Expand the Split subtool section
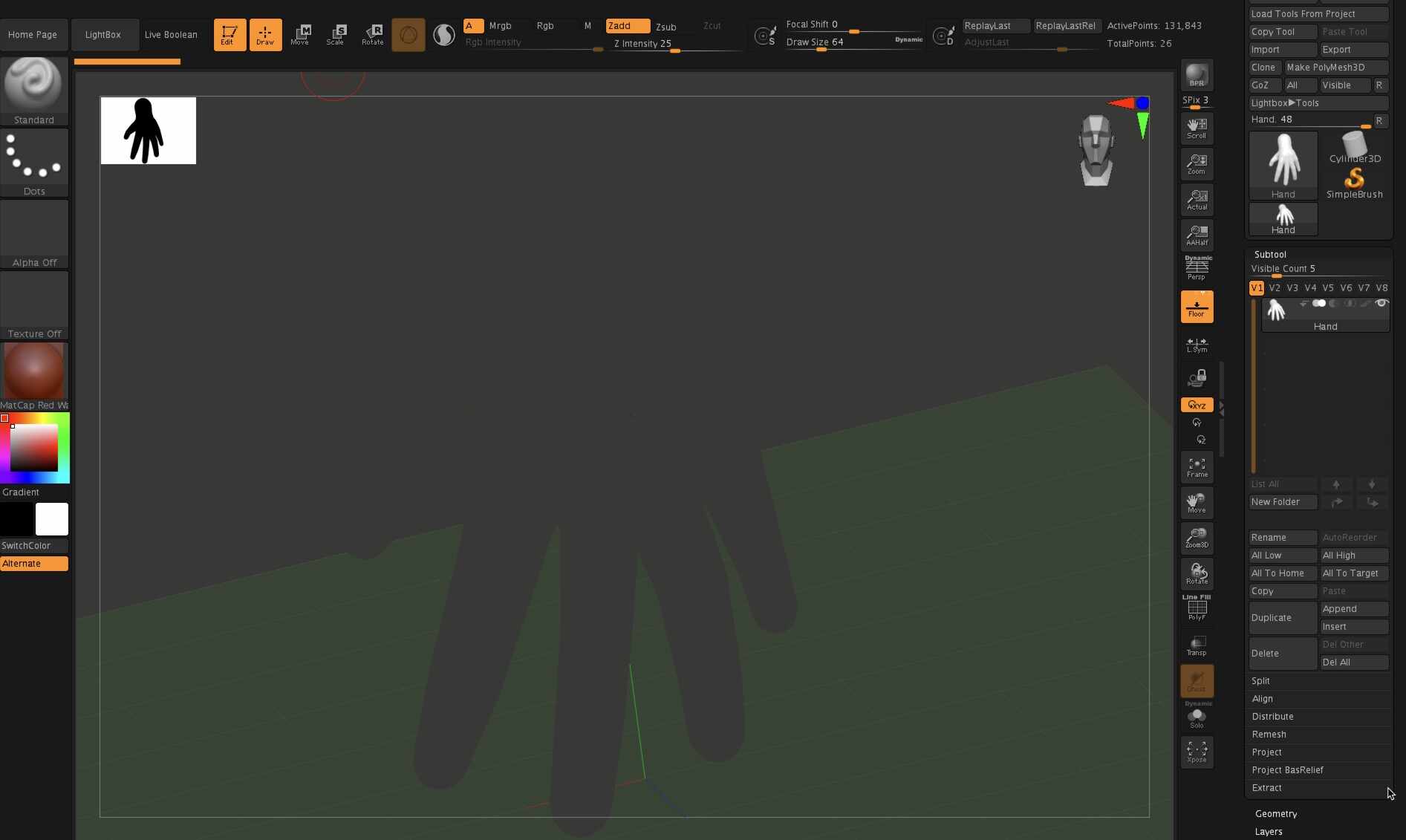This screenshot has height=840, width=1406. [x=1260, y=681]
